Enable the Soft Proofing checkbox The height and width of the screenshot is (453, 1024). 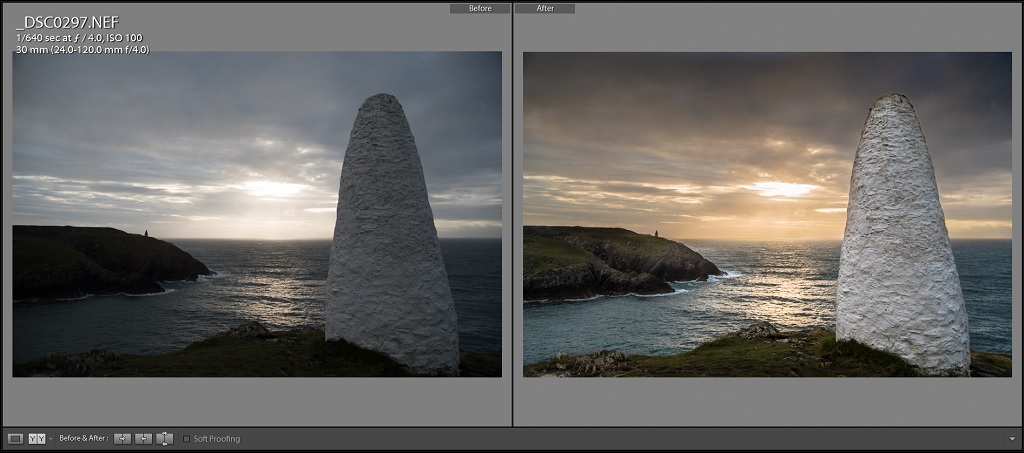click(x=187, y=438)
